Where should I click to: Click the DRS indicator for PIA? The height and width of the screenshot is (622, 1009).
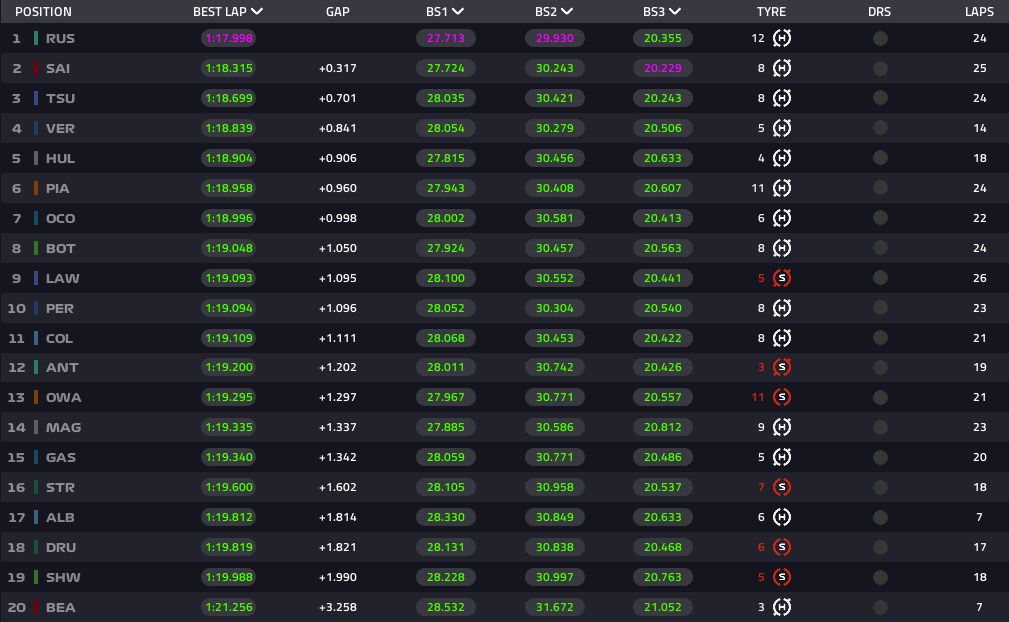pyautogui.click(x=880, y=188)
